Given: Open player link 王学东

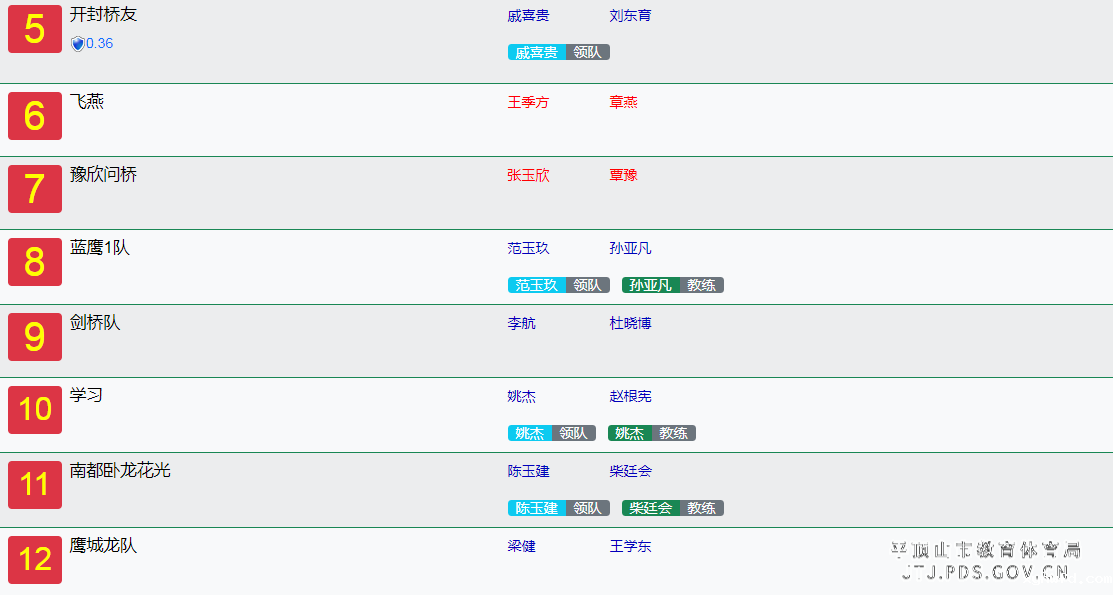Looking at the screenshot, I should point(630,546).
